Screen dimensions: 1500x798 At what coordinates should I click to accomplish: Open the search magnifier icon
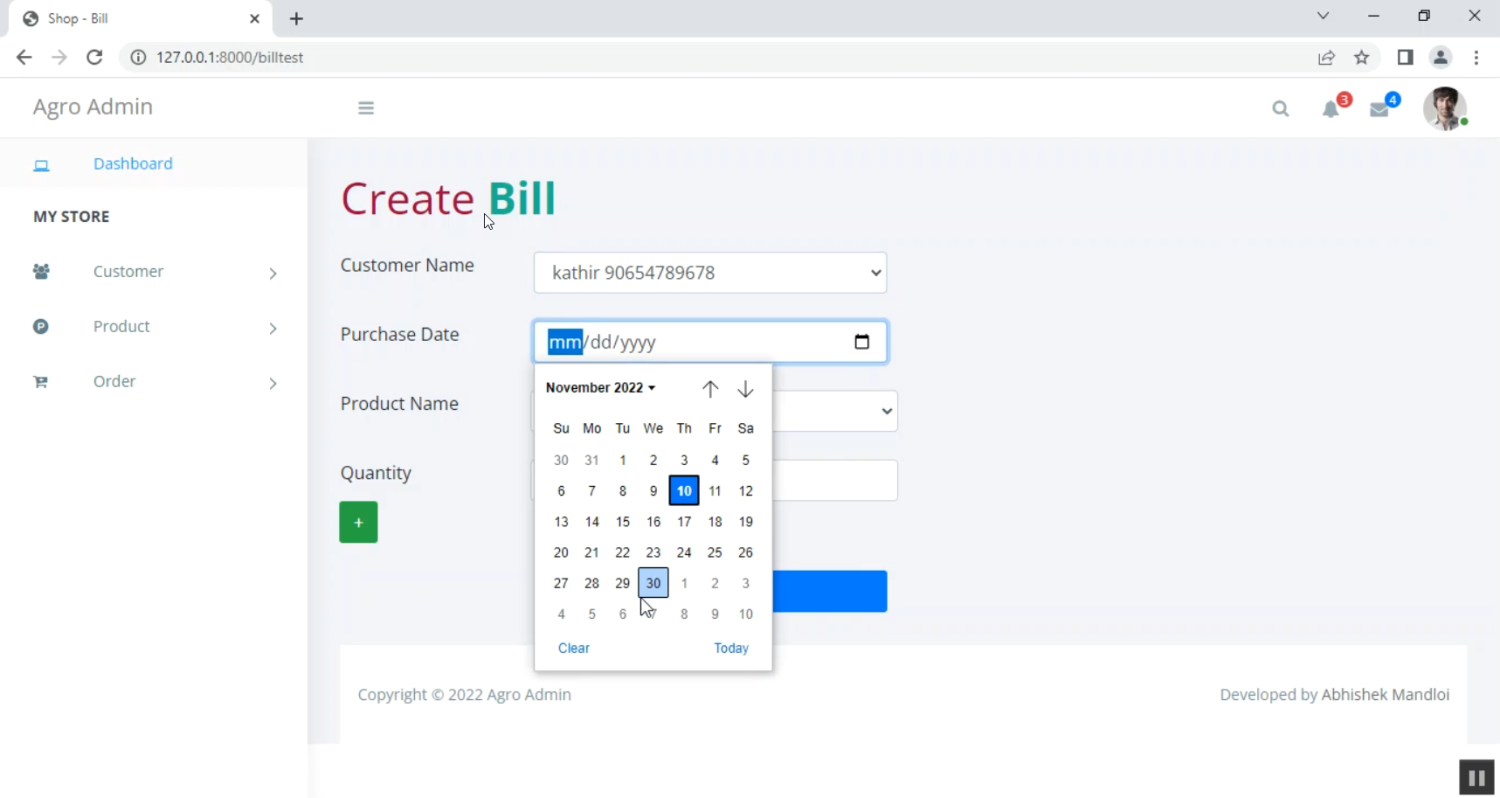[1280, 109]
